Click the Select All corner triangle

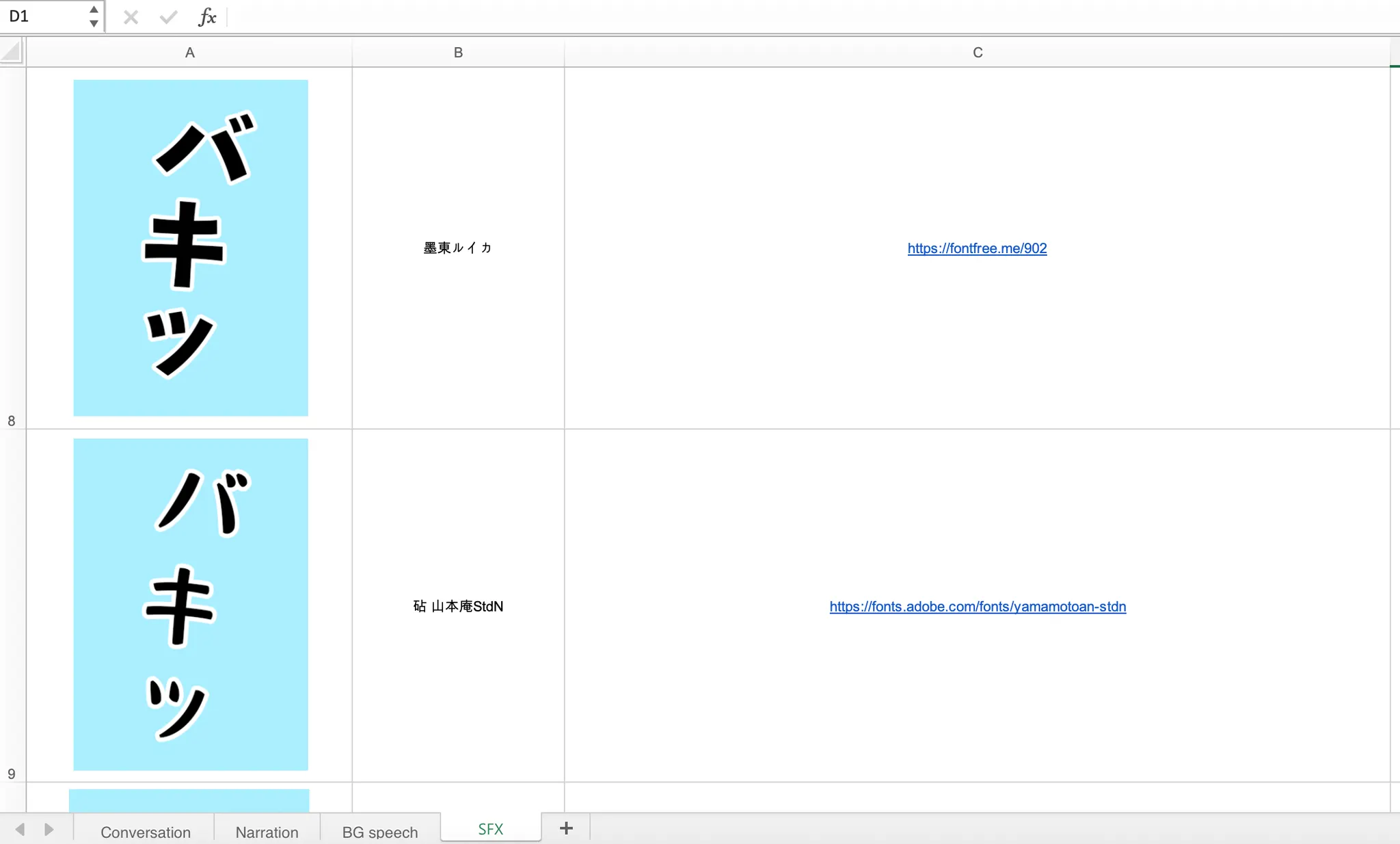tap(12, 52)
